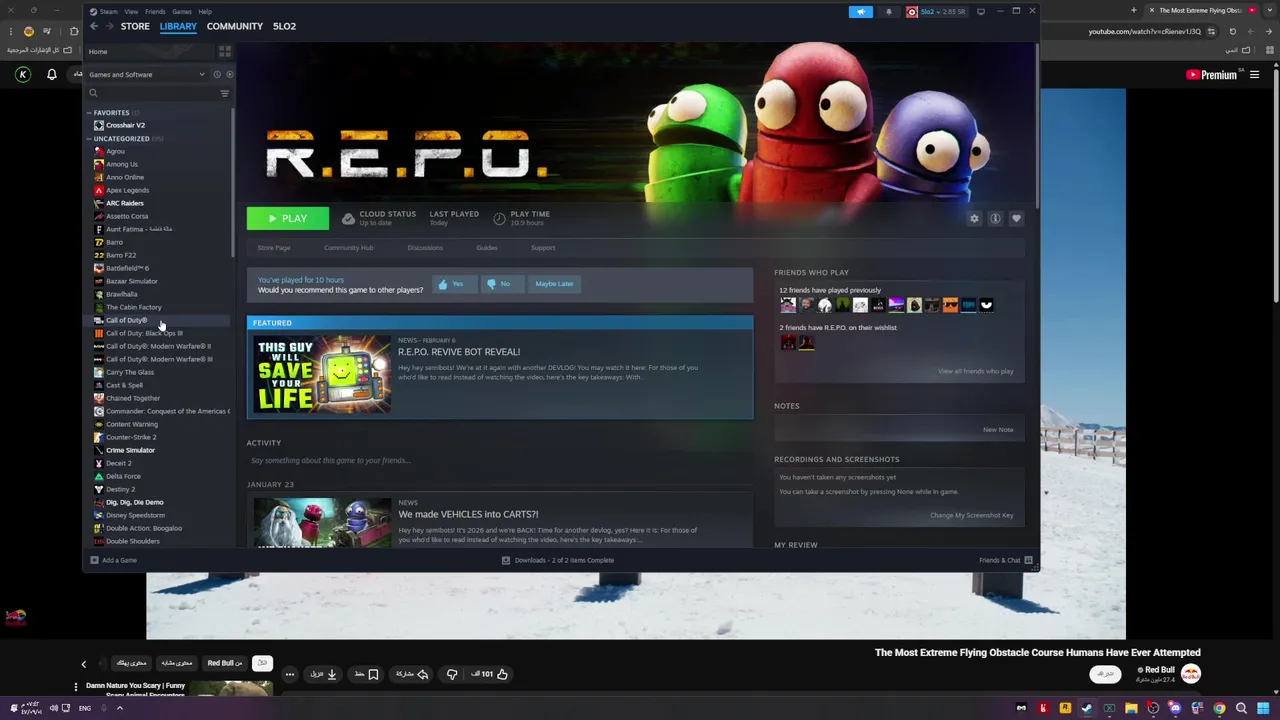Click the YouTube share arrow button

point(412,674)
